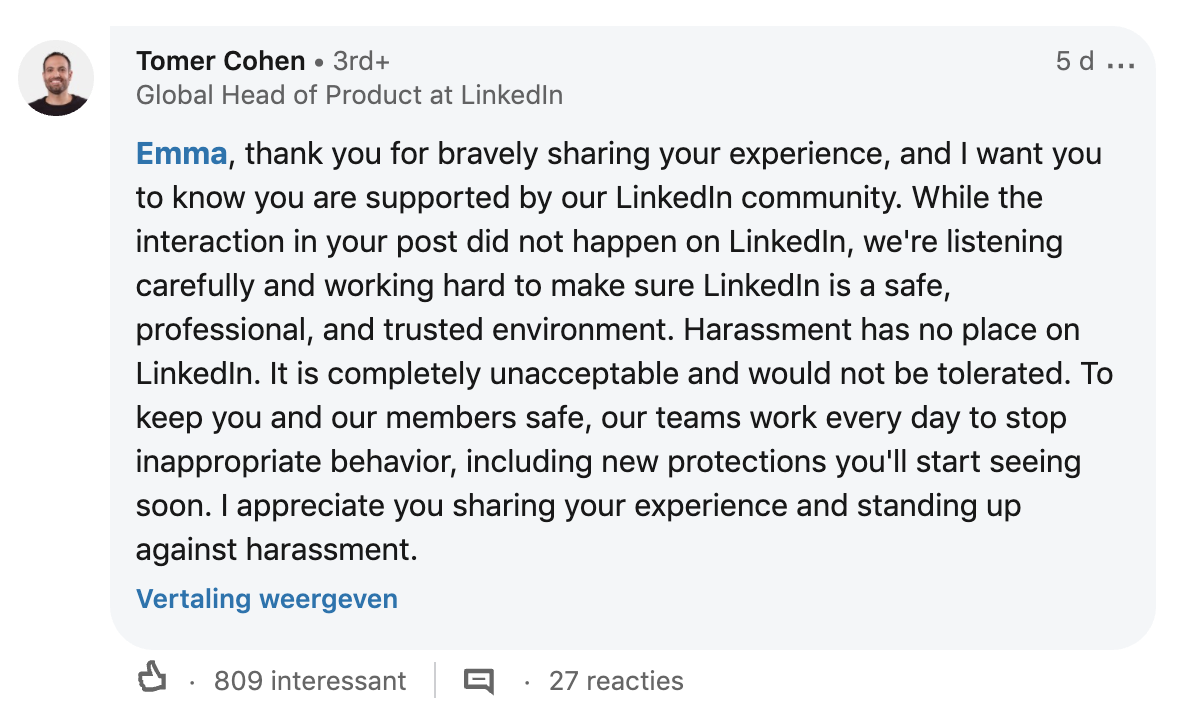Expand the 27 reacties replies

pyautogui.click(x=616, y=681)
